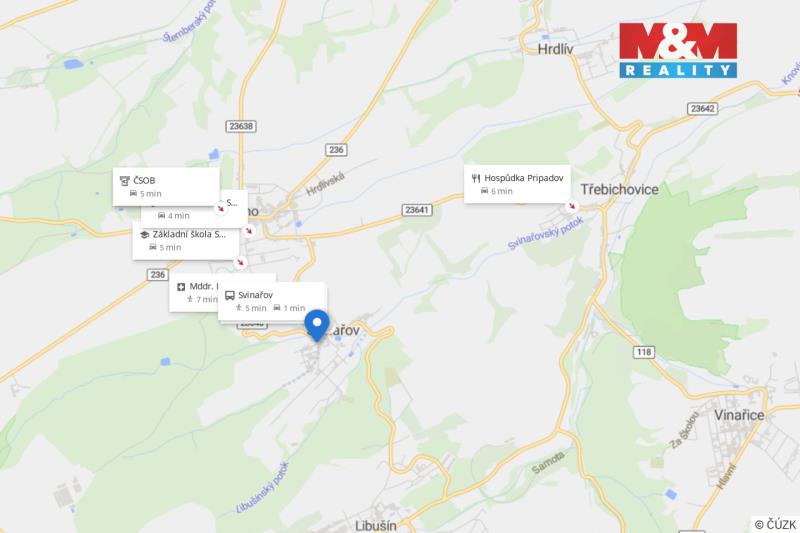Click the school cap icon on Základní škola card
The height and width of the screenshot is (533, 800).
click(144, 235)
